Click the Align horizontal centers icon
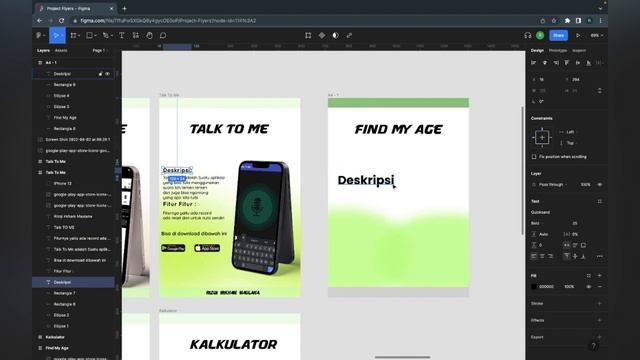Viewport: 640px width, 360px height. pos(544,63)
